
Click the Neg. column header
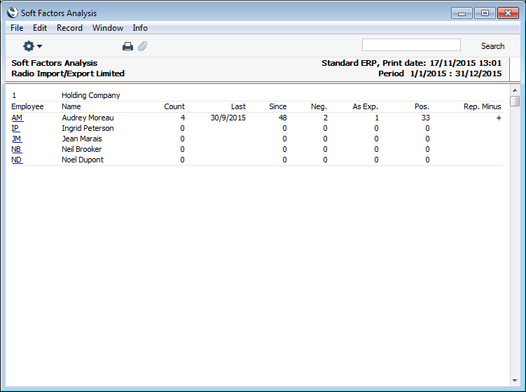point(319,107)
